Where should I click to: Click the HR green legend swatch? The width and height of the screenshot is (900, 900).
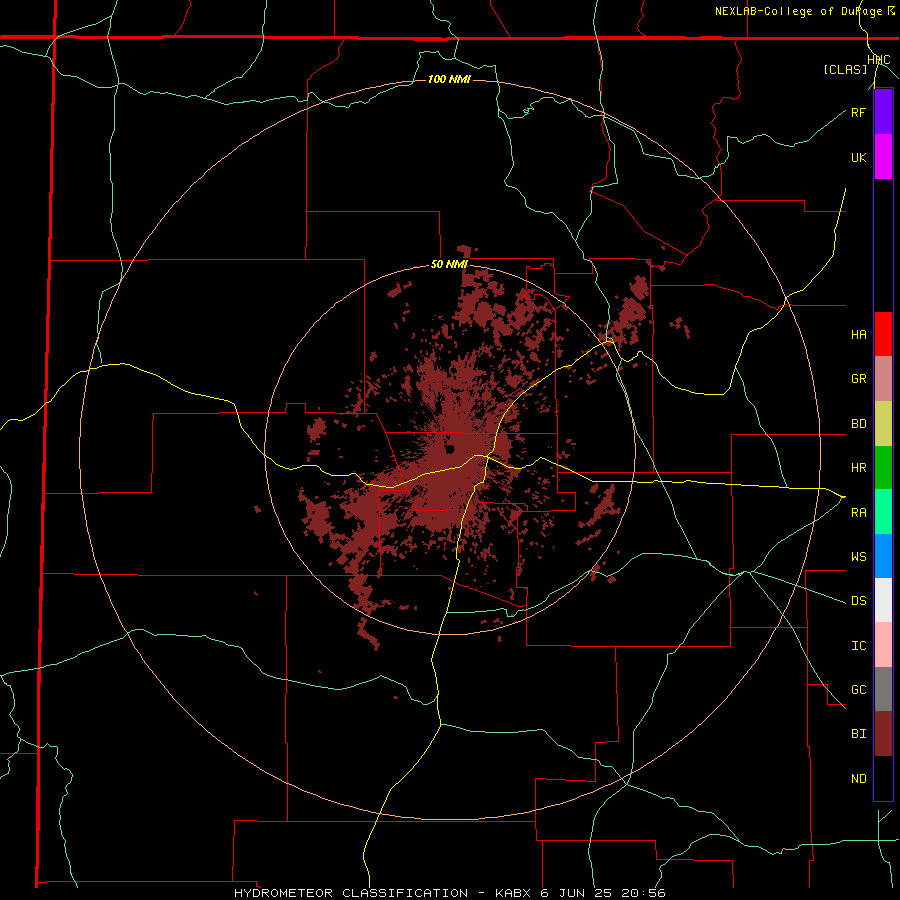[x=883, y=468]
